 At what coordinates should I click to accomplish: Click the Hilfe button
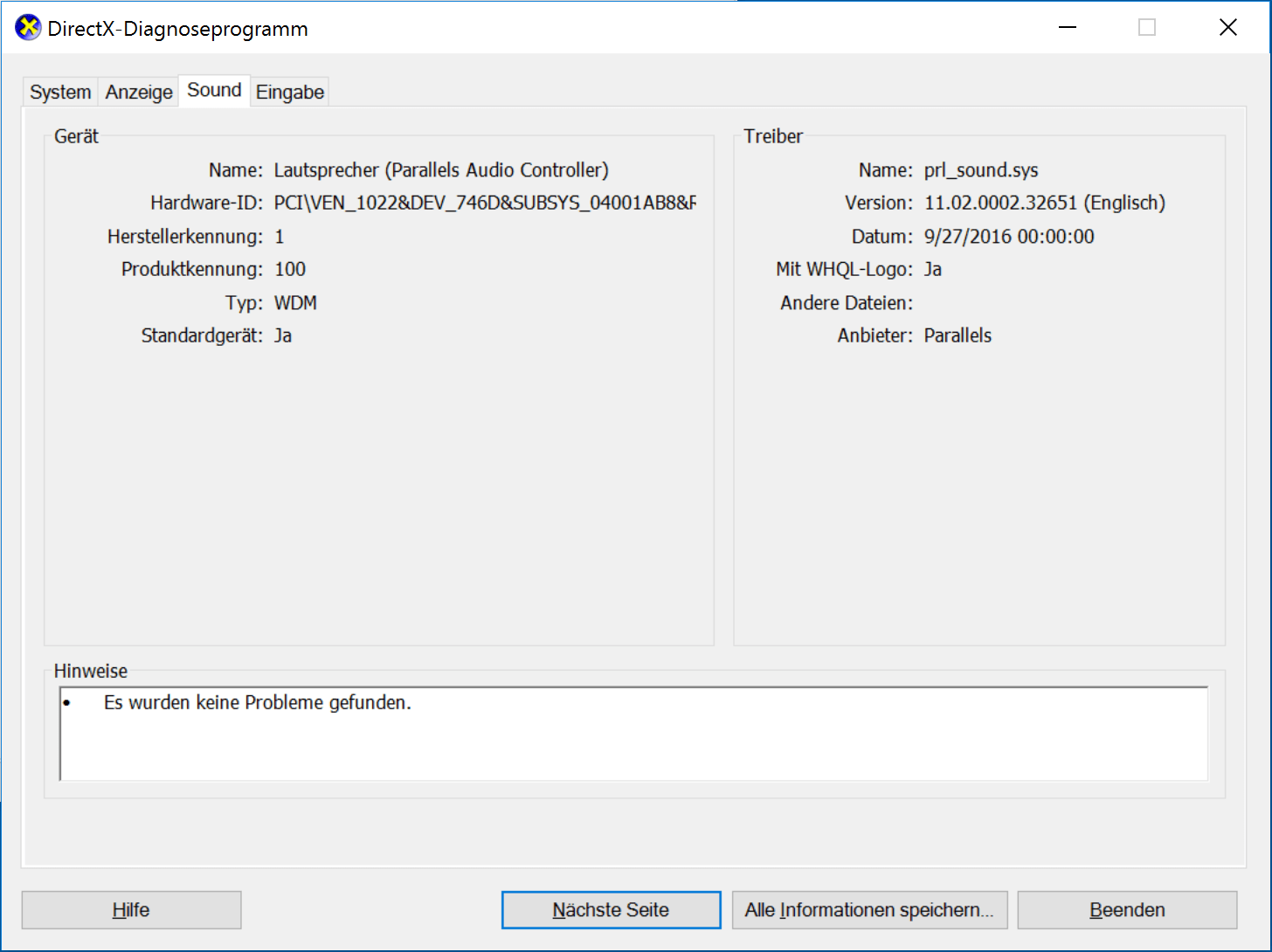coord(131,910)
